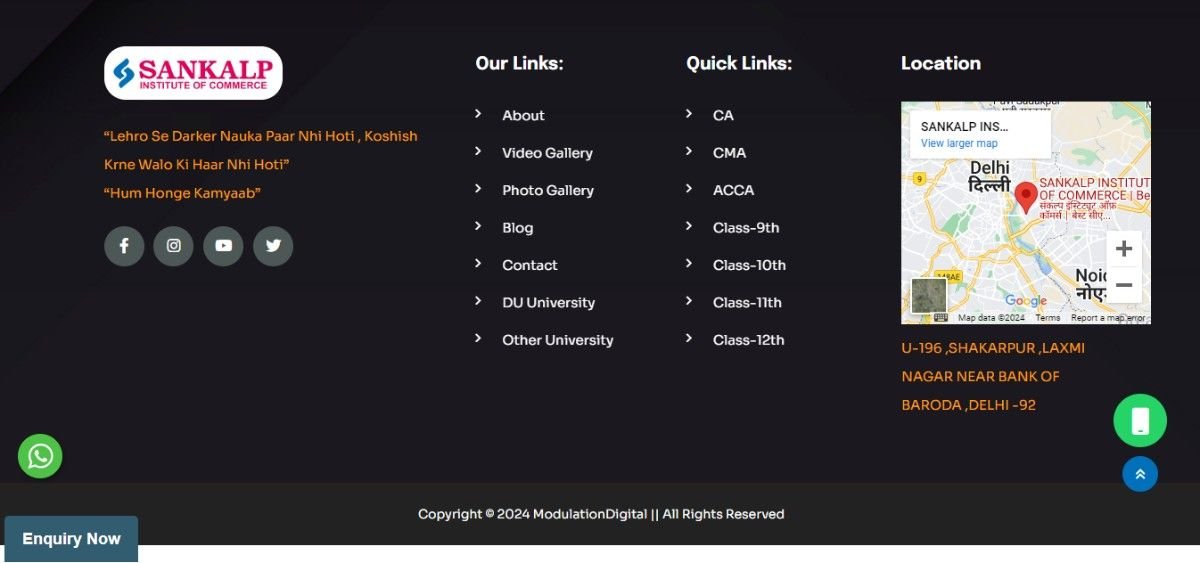Click View larger map link
Viewport: 1200px width, 563px height.
959,144
